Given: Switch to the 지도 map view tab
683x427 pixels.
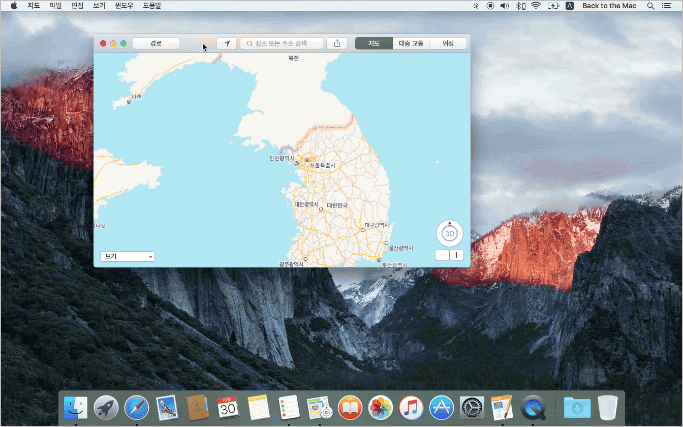Looking at the screenshot, I should click(374, 43).
